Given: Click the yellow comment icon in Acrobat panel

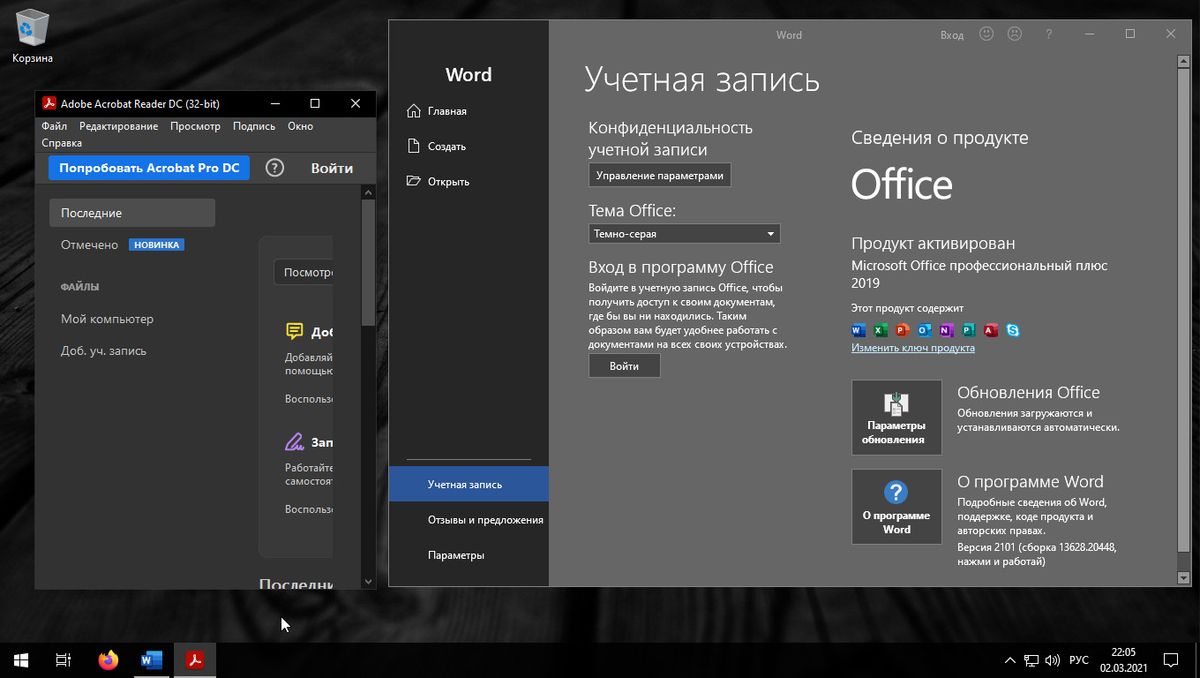Looking at the screenshot, I should 294,331.
